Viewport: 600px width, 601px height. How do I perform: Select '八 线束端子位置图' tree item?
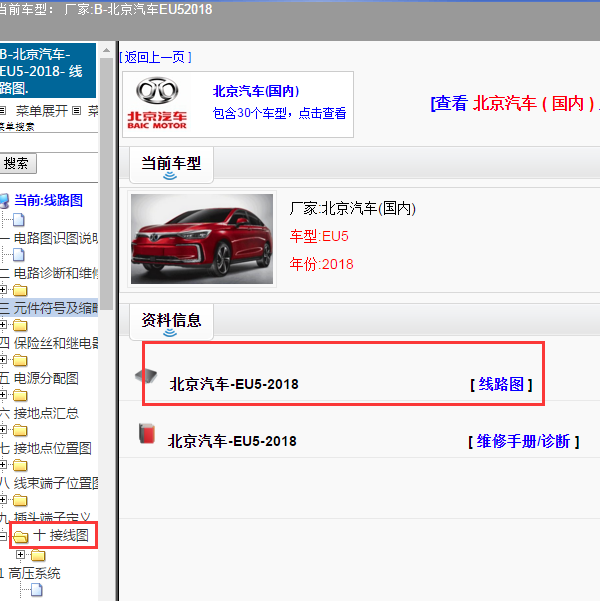[x=49, y=483]
